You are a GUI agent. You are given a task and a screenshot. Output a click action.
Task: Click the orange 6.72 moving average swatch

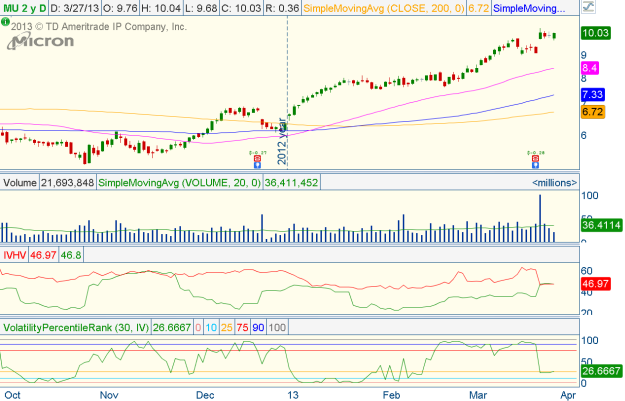click(x=592, y=111)
